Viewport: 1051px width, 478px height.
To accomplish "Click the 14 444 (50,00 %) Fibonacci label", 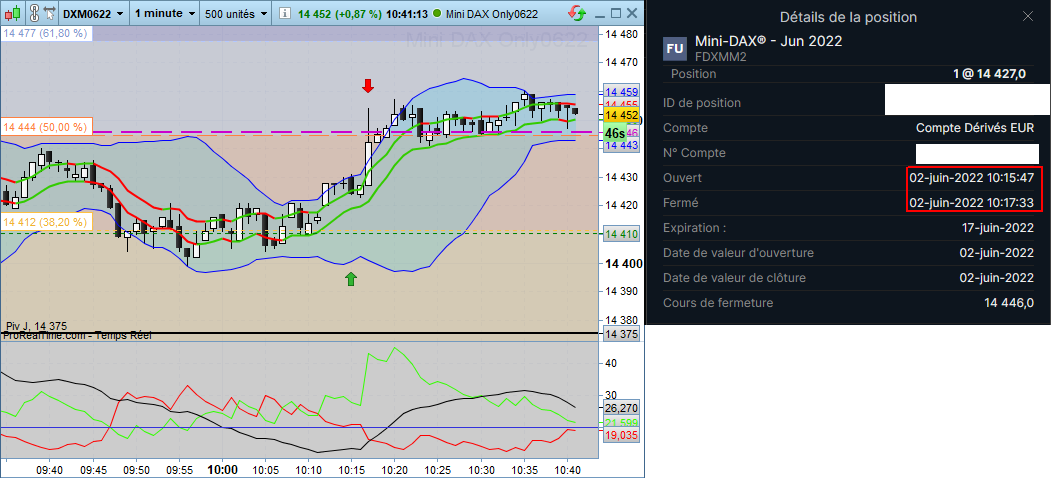I will (x=45, y=127).
